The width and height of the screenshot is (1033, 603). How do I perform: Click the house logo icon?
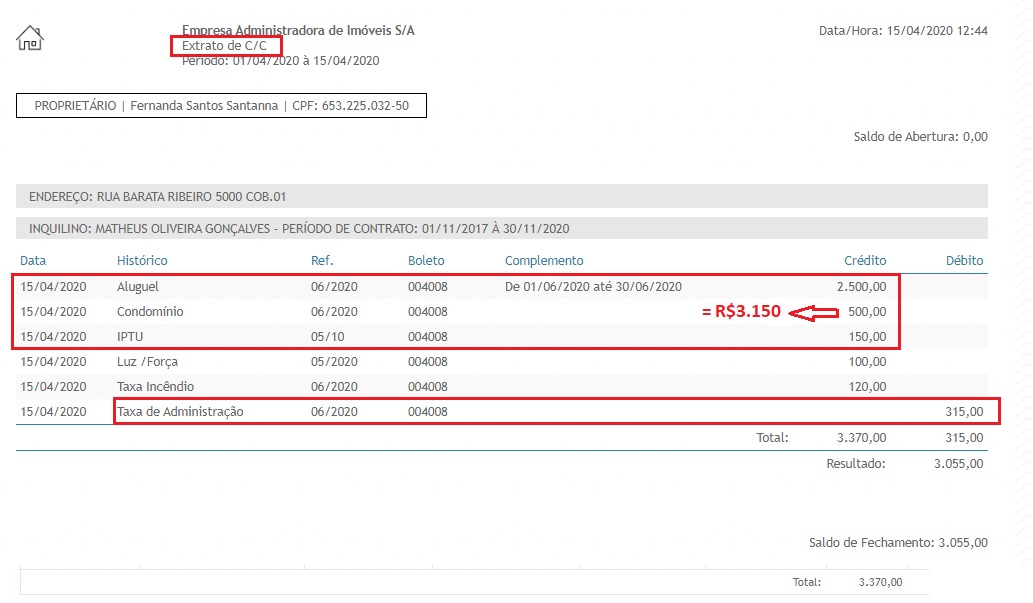pos(30,39)
